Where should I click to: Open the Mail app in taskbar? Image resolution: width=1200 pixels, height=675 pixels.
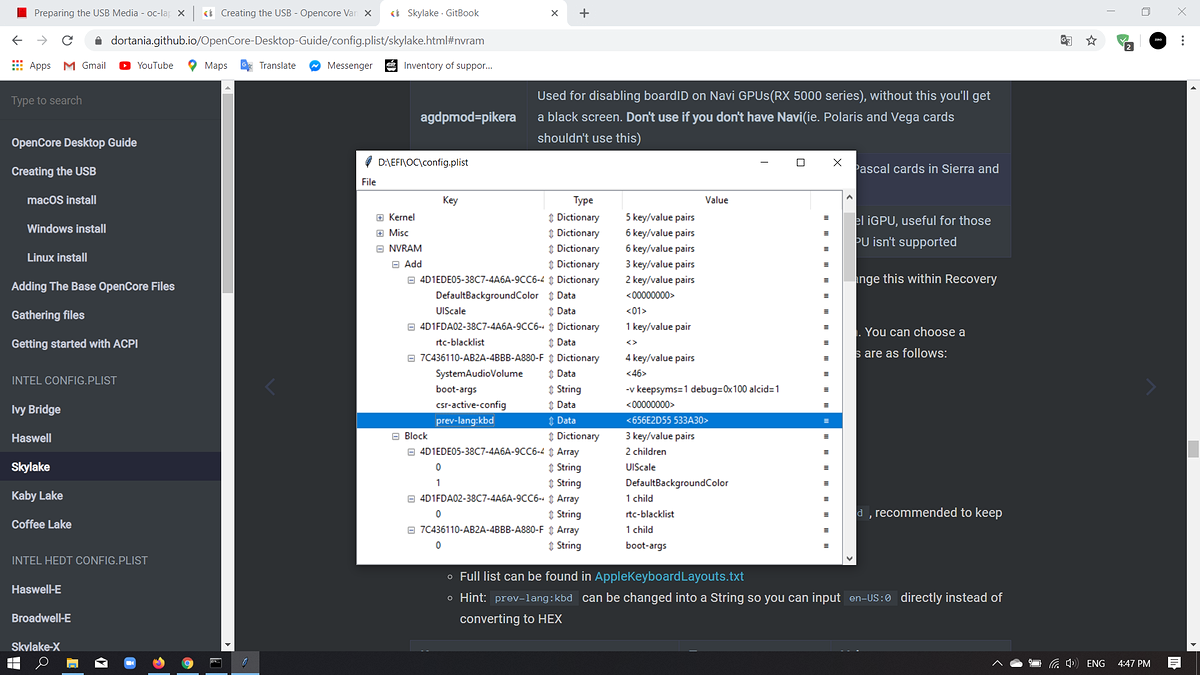101,663
